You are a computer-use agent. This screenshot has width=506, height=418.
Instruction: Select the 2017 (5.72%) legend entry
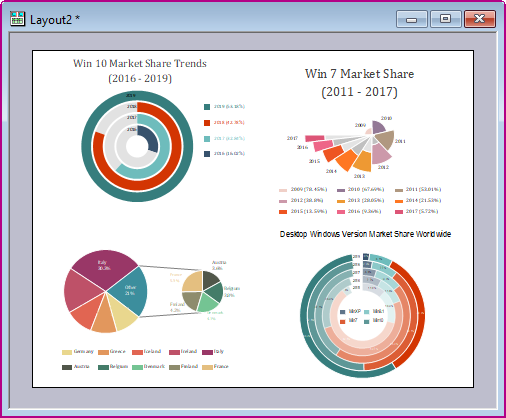click(x=417, y=212)
